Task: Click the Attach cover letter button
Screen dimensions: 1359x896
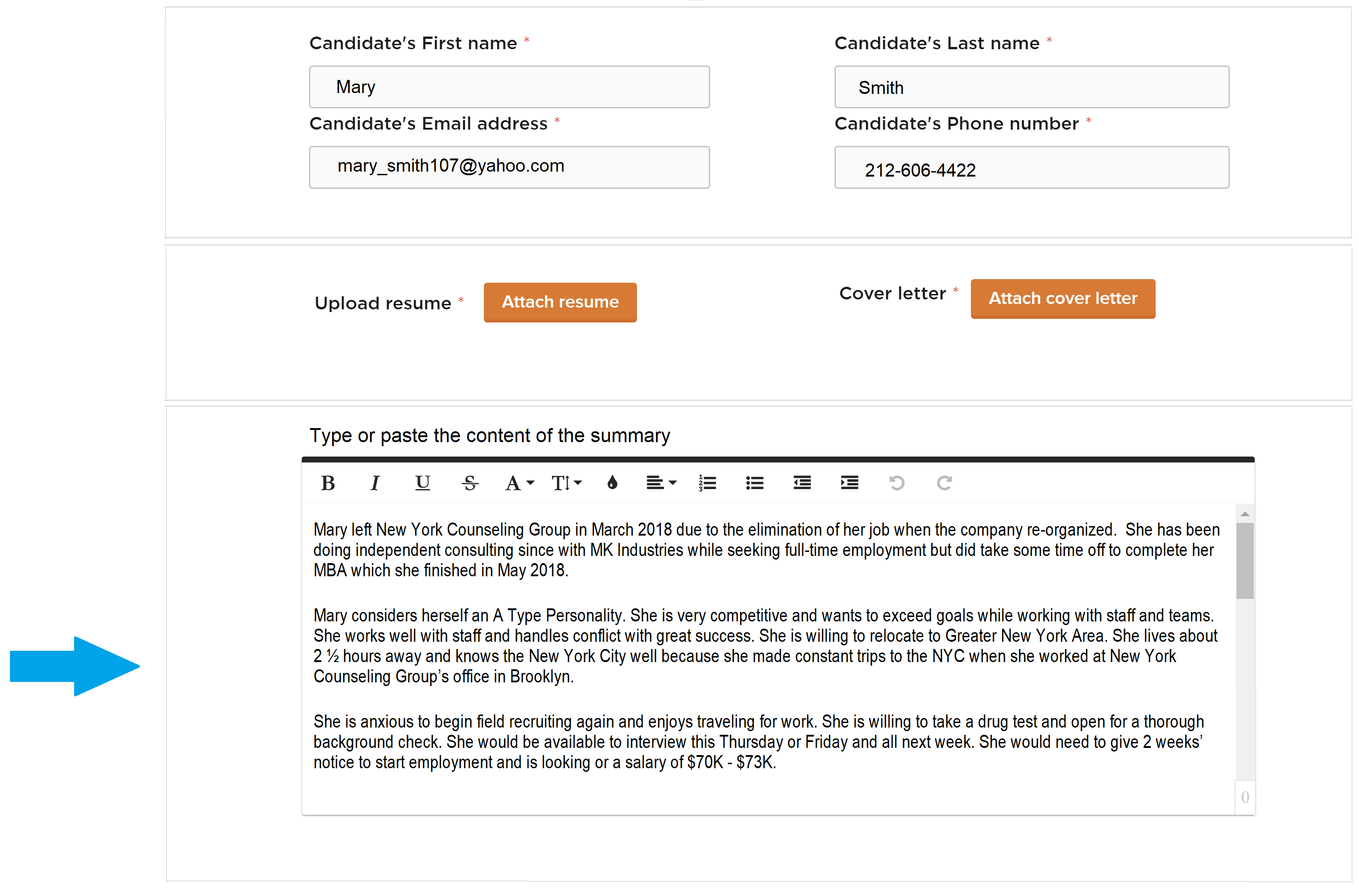Action: (x=1063, y=299)
